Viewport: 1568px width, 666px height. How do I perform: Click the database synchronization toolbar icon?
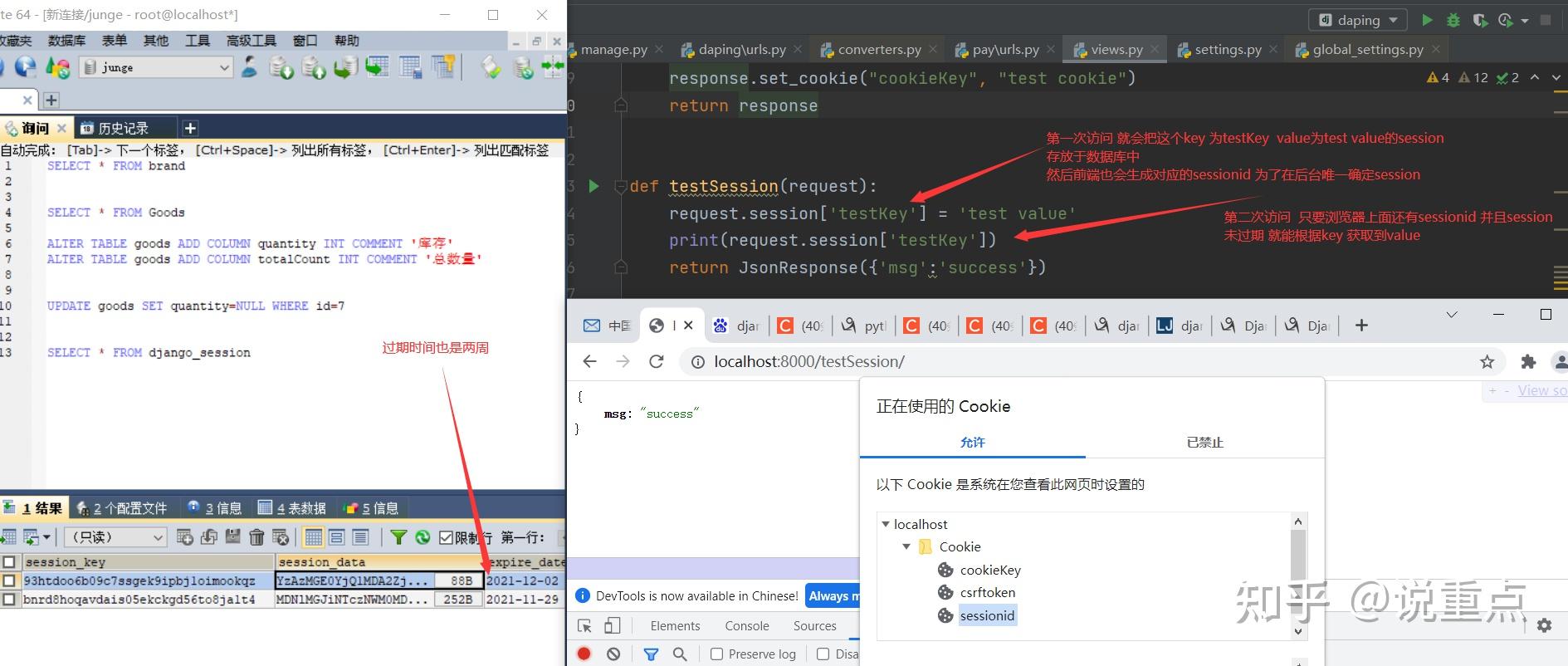coord(523,67)
